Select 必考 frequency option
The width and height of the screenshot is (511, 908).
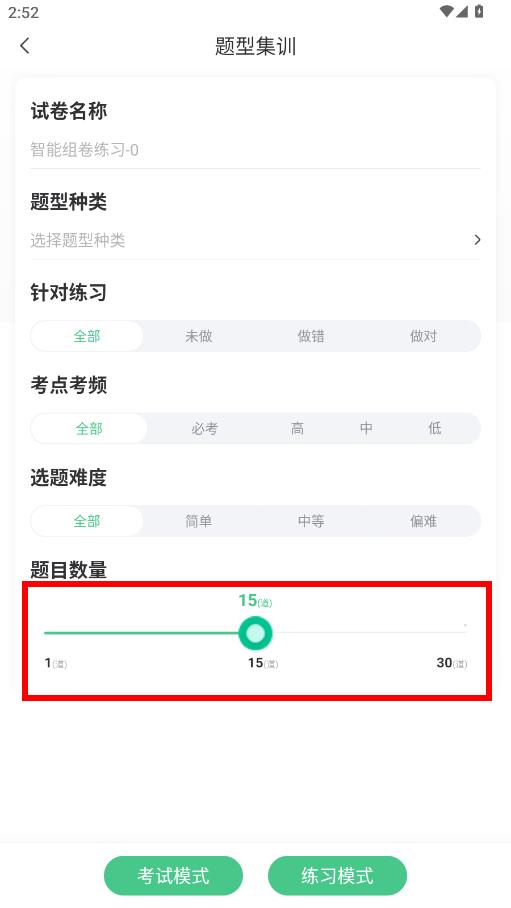point(205,429)
